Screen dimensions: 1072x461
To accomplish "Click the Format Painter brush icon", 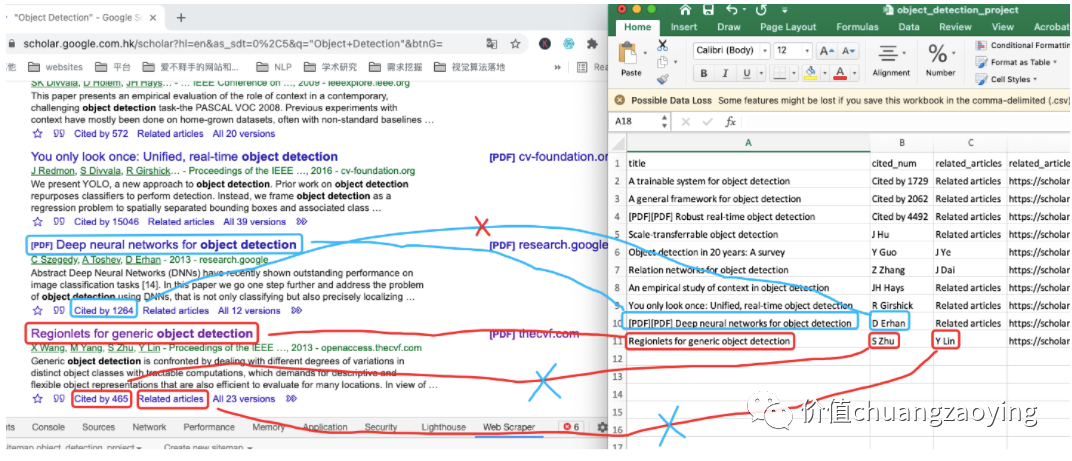I will (x=662, y=79).
